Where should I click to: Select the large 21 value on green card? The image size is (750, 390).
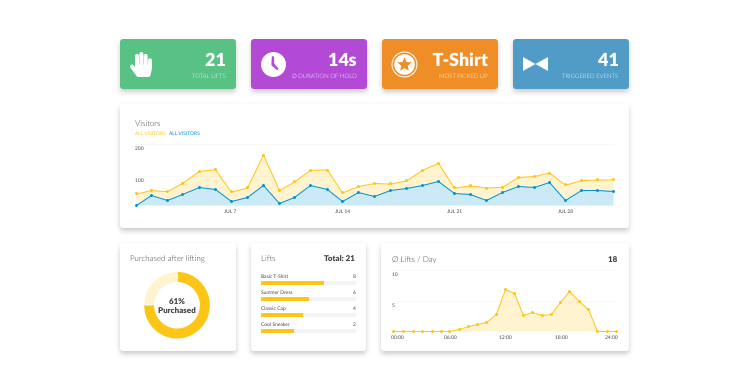(215, 60)
